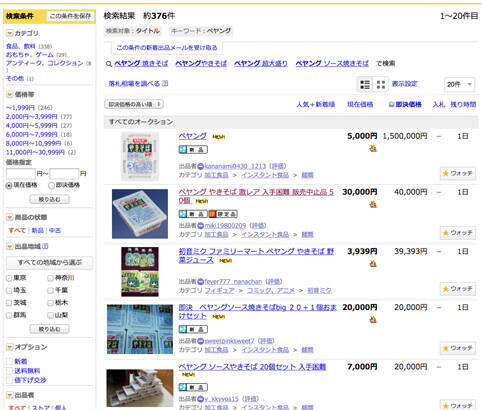Collapse the 出品者 section
The image size is (482, 410).
click(x=10, y=395)
